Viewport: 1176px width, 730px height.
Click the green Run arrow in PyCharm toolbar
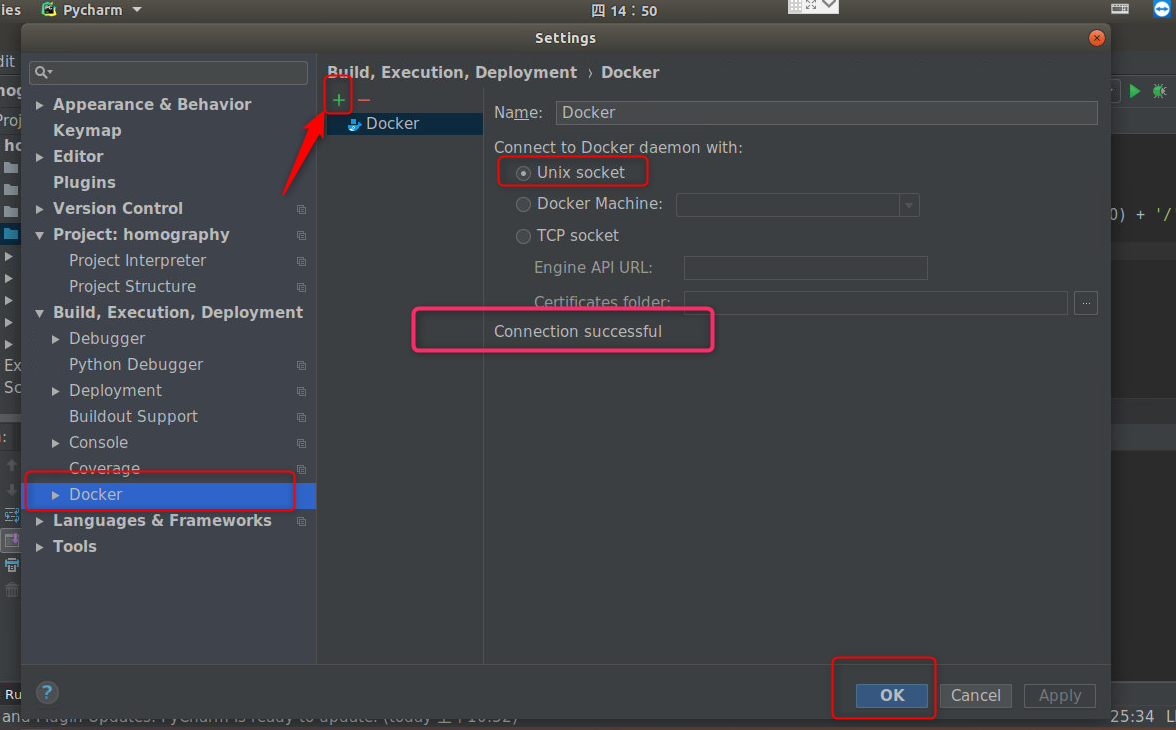click(x=1135, y=91)
